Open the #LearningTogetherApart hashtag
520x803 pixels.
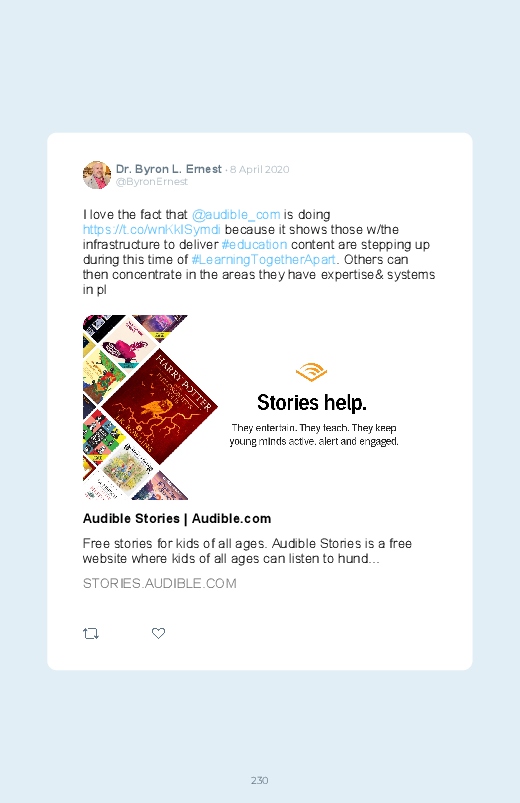coord(264,259)
